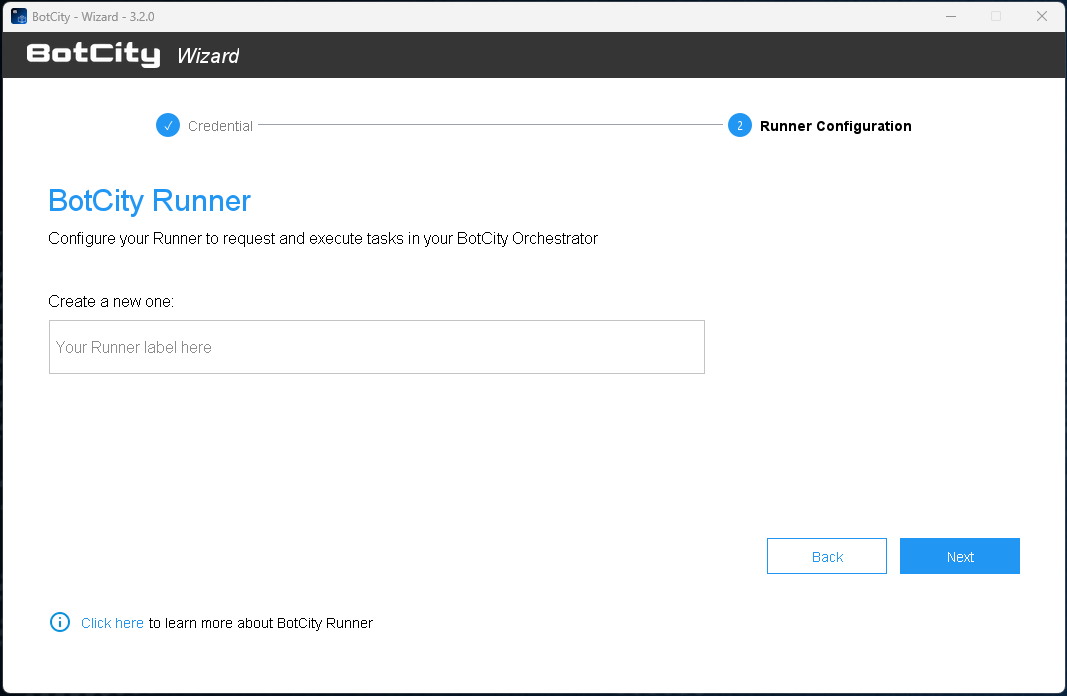
Task: Click the 'Wizard' header text
Action: [x=208, y=56]
